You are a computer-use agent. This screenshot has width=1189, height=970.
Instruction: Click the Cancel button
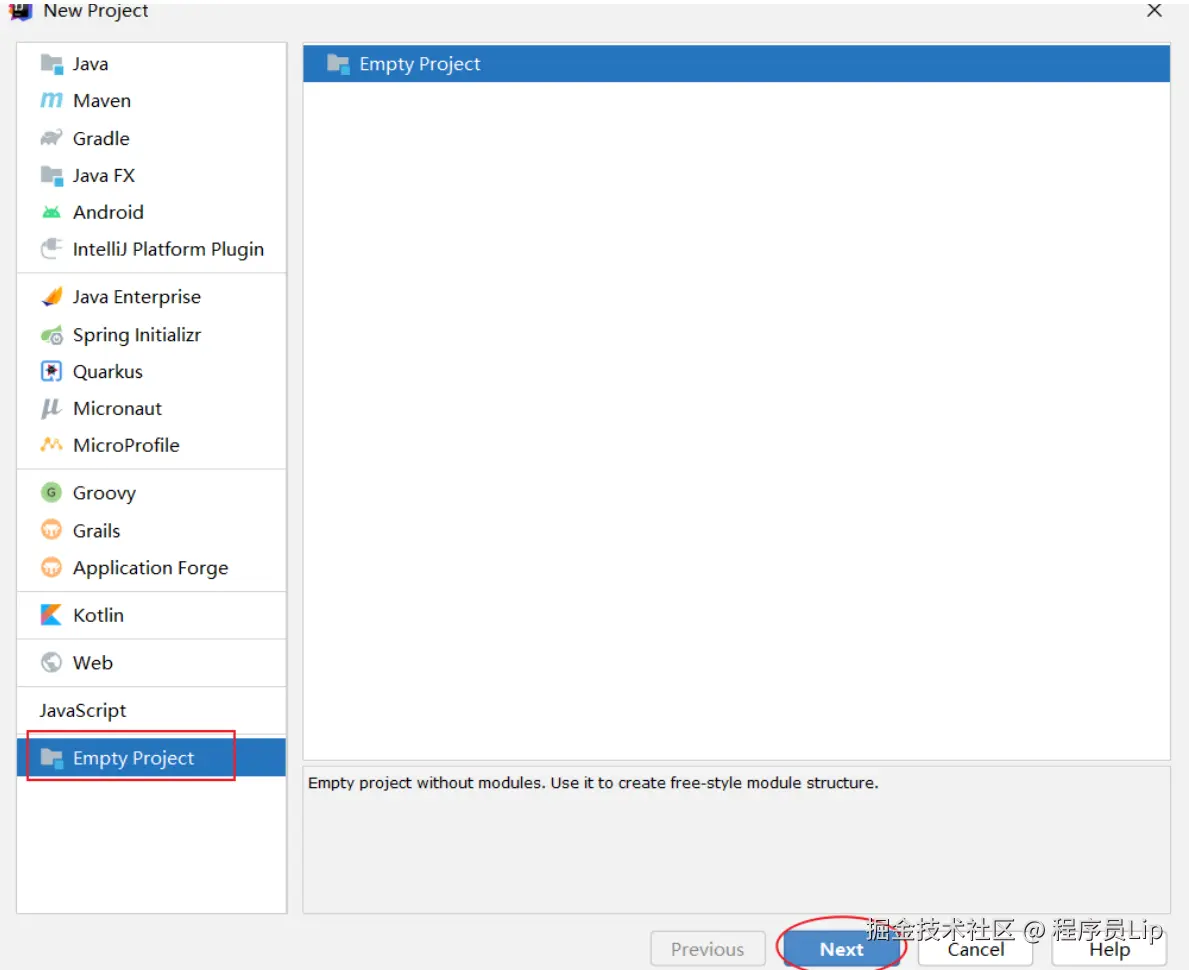(975, 949)
